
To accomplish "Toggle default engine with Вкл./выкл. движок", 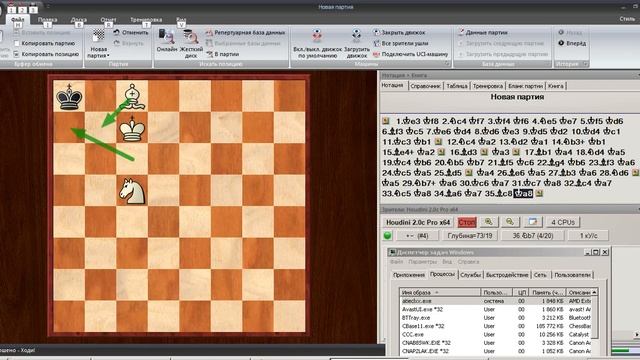I will pyautogui.click(x=317, y=43).
